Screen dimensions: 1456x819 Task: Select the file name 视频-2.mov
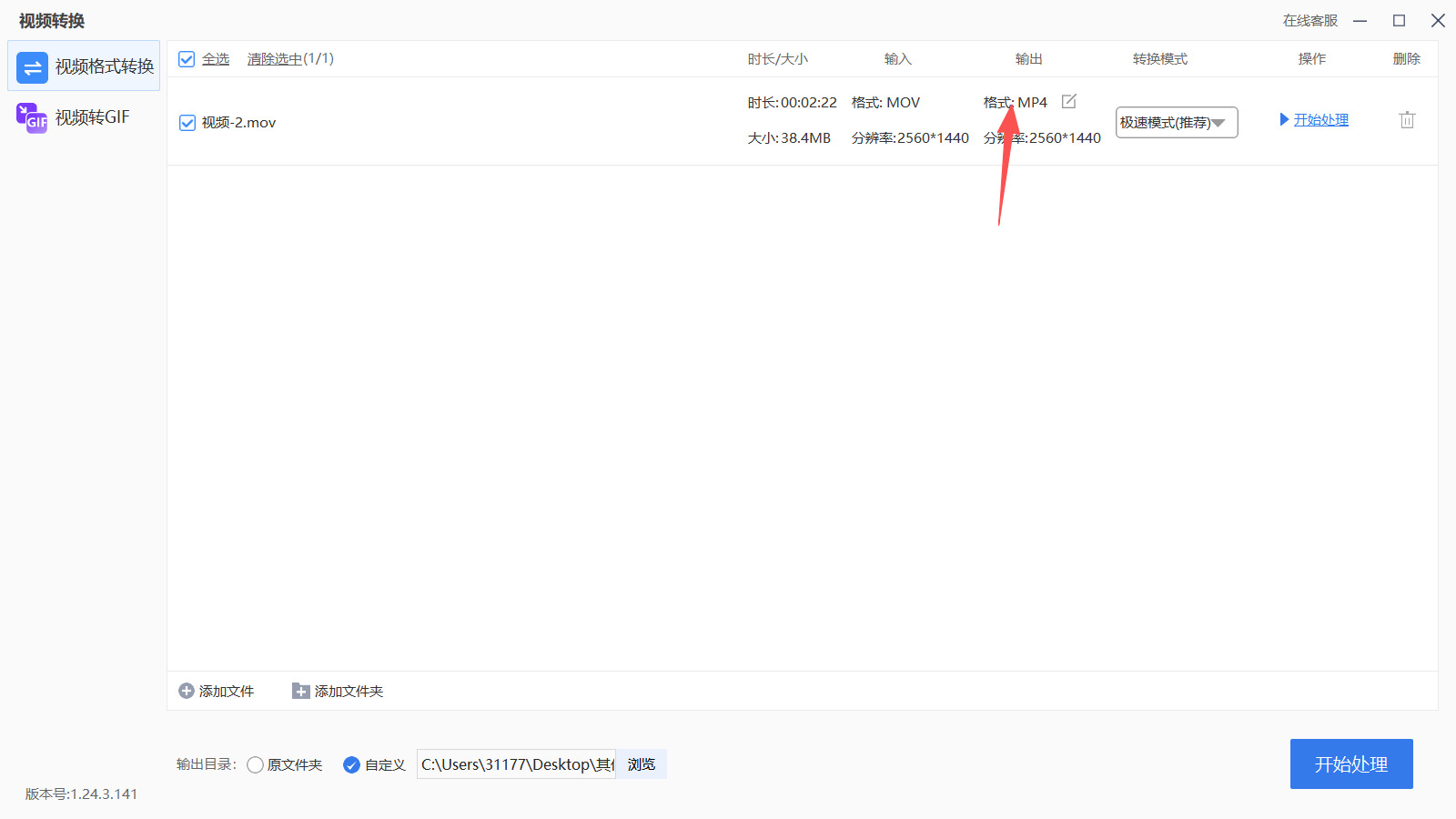click(238, 123)
